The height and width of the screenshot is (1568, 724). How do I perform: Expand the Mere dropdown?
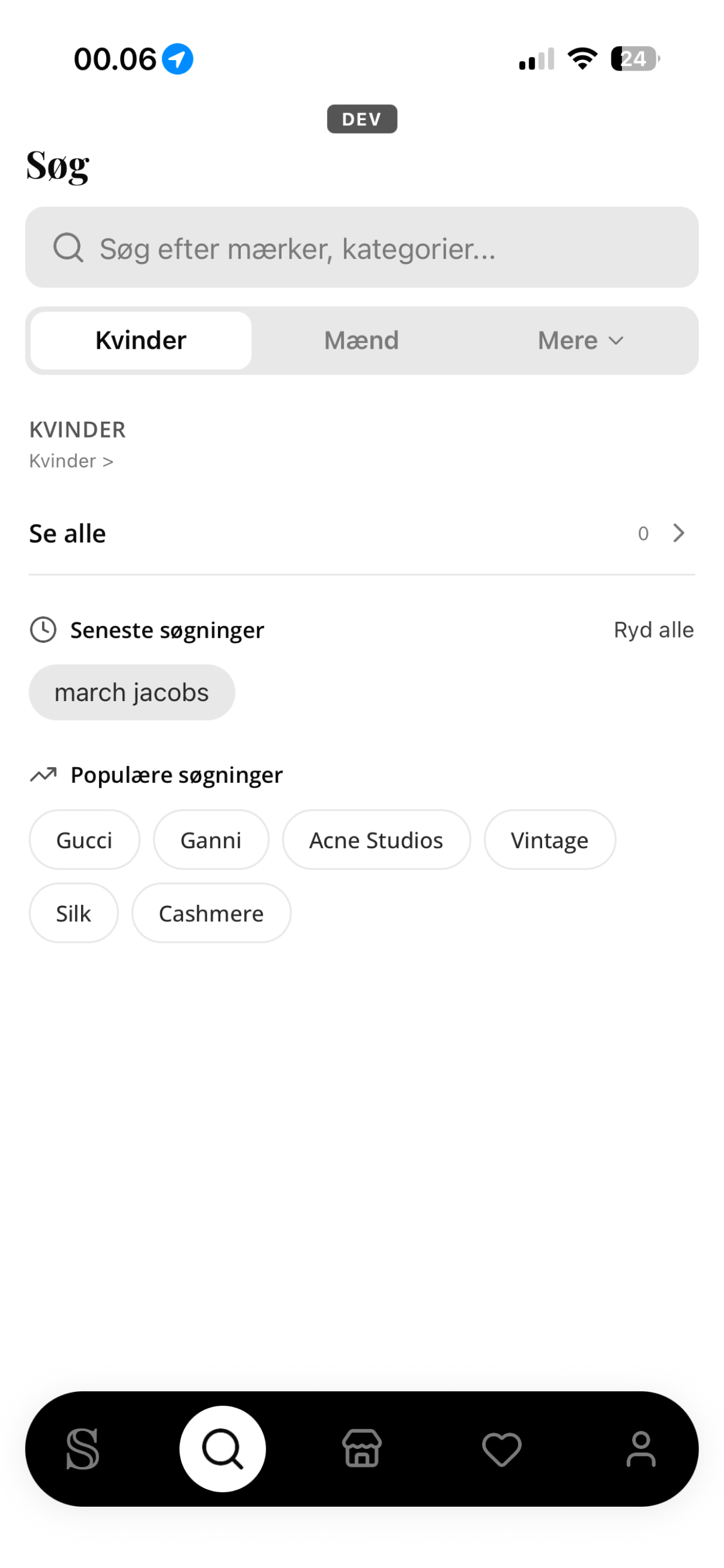click(x=581, y=340)
